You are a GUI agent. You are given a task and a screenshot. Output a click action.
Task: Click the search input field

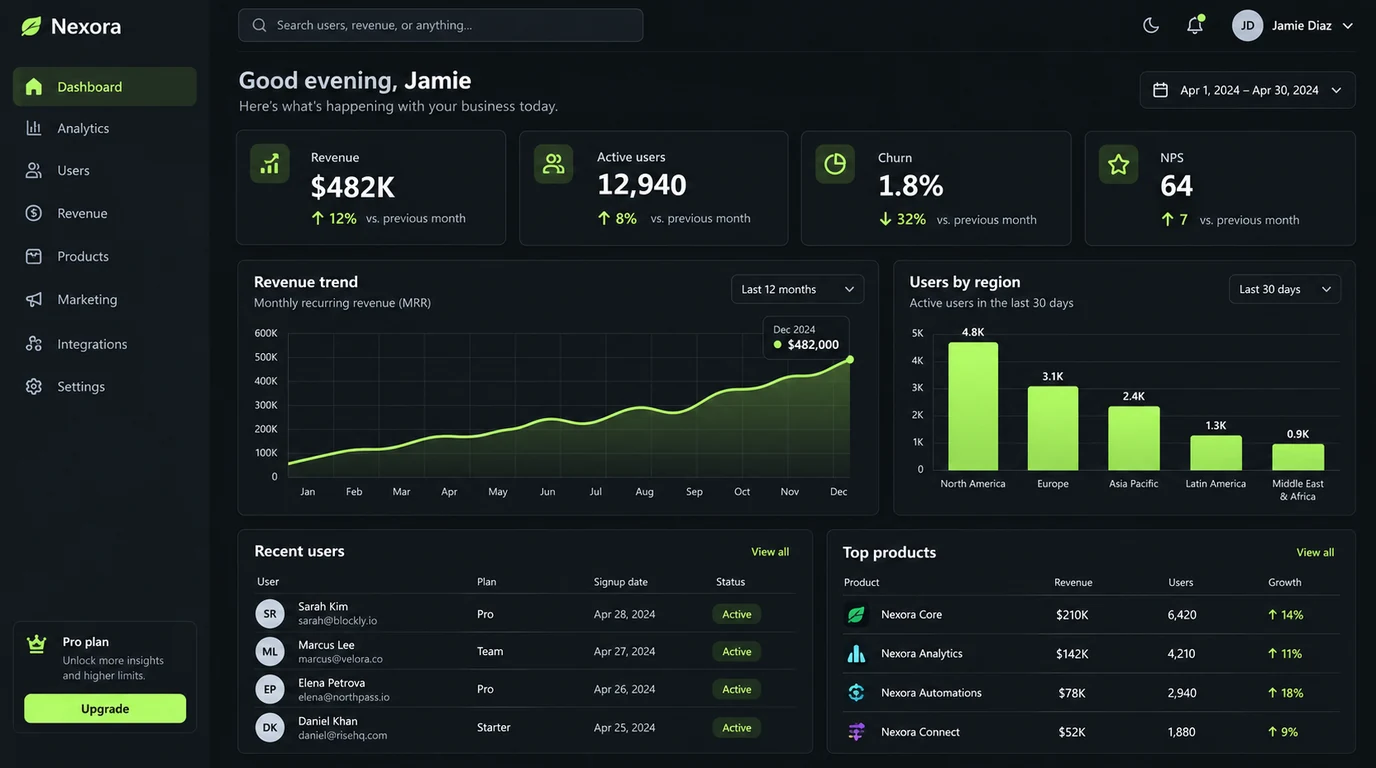coord(441,25)
